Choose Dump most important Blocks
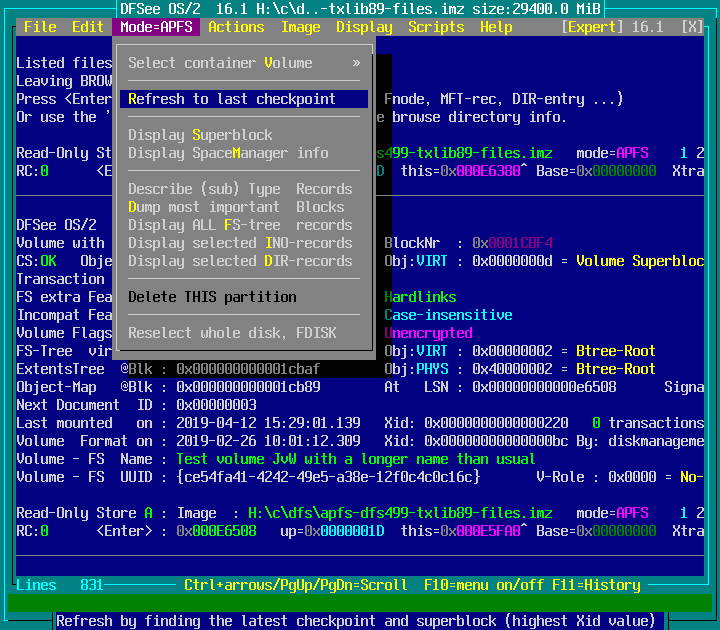 [236, 207]
